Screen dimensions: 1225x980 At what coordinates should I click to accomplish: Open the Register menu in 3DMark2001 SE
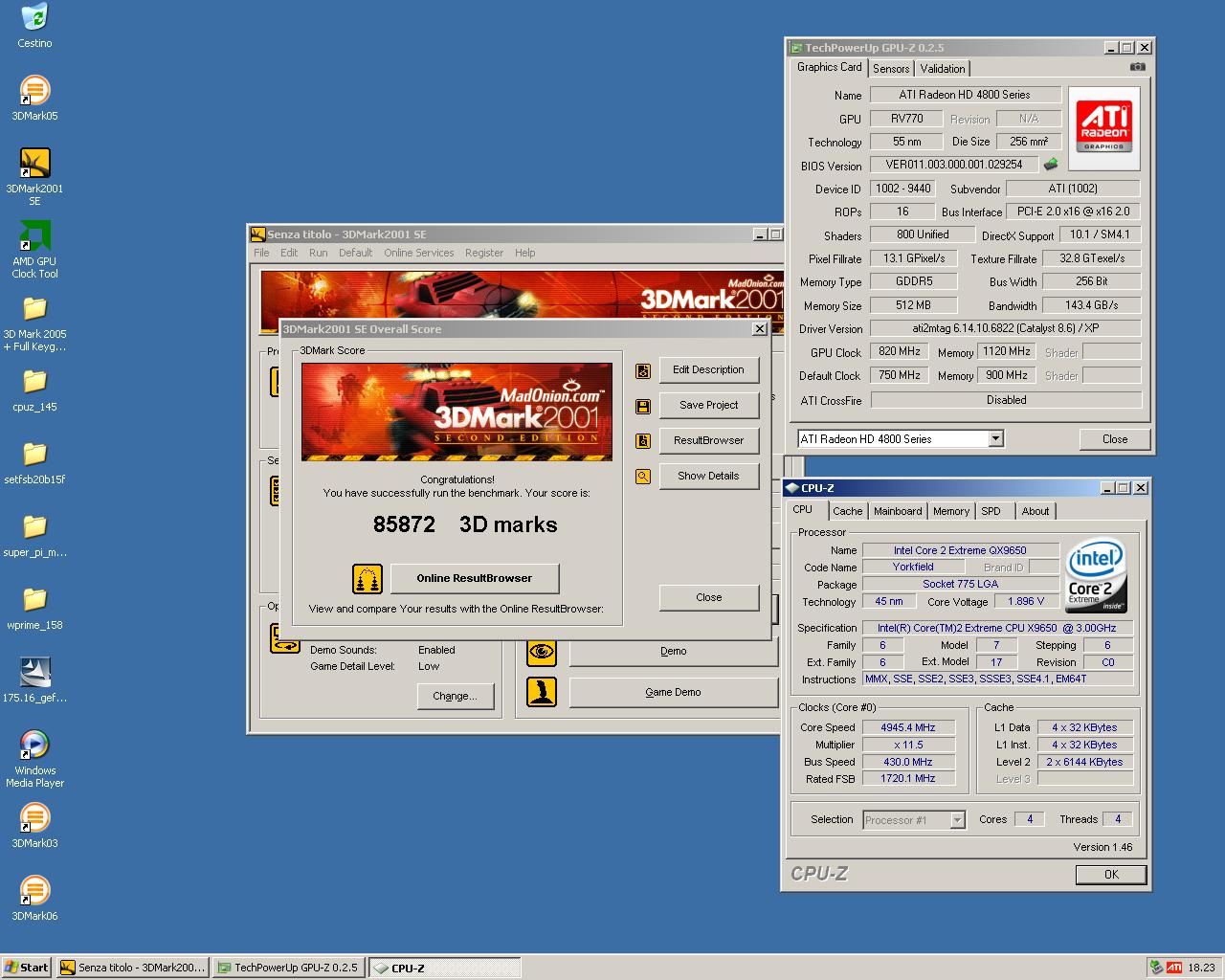pyautogui.click(x=484, y=253)
